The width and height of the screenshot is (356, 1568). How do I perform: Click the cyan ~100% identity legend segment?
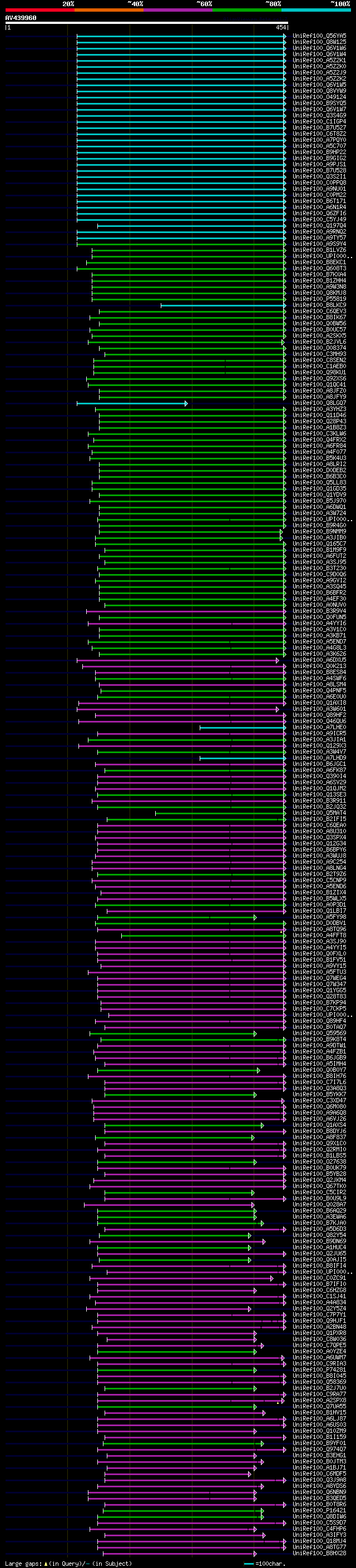pyautogui.click(x=316, y=10)
